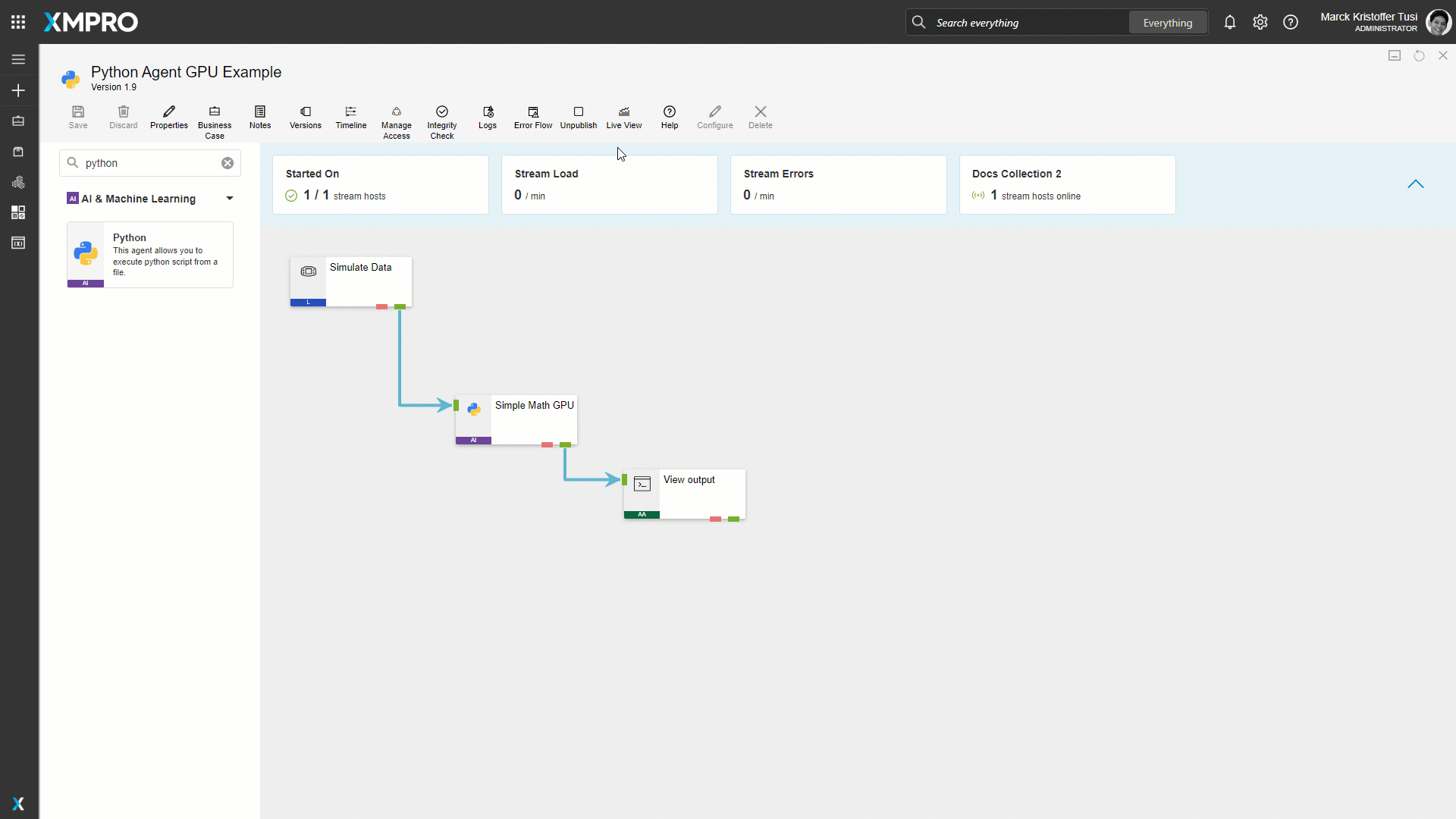Clear the python search text
Screen dimensions: 1456x819
click(227, 163)
